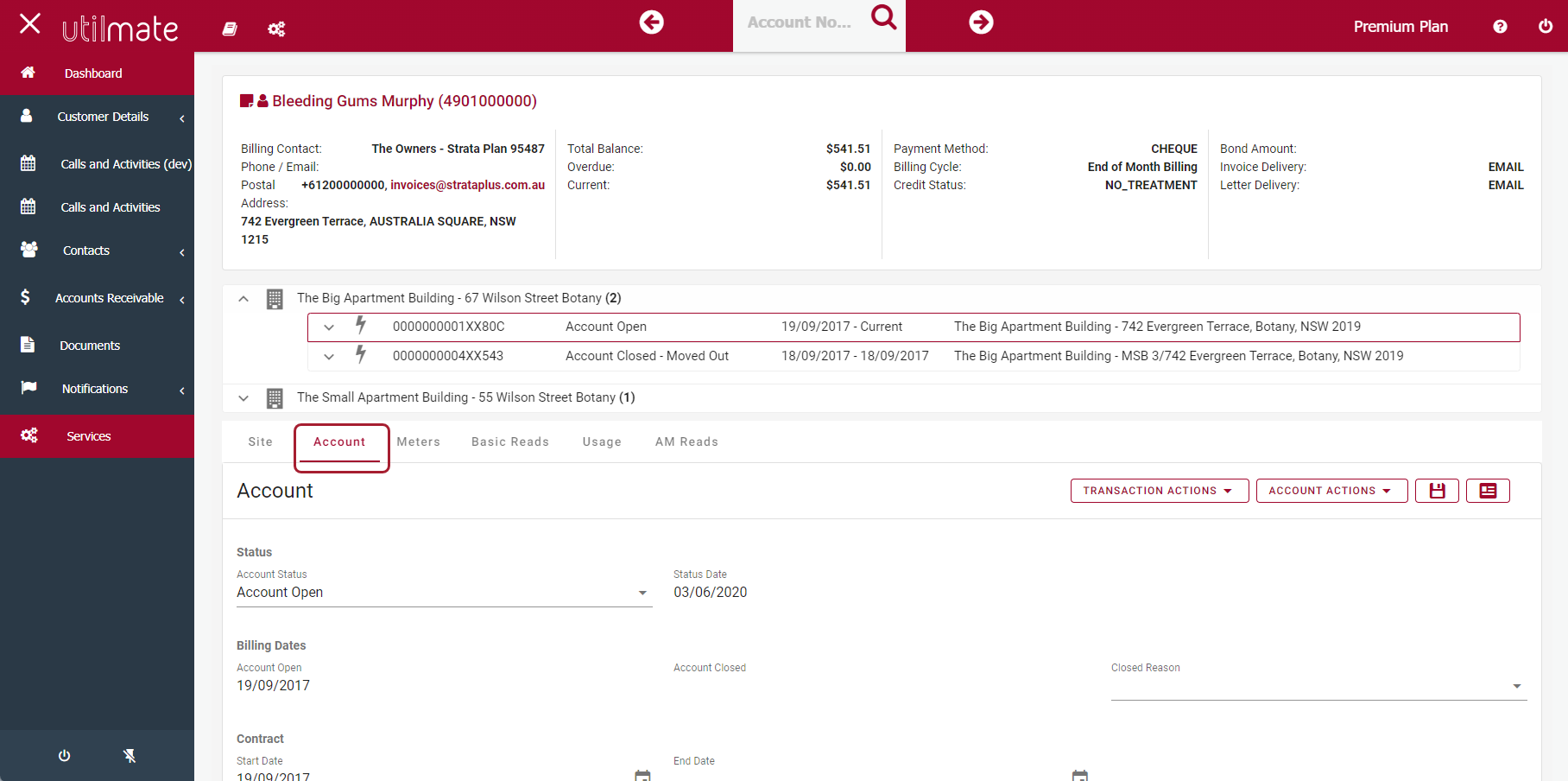1568x781 pixels.
Task: Click the calendar icon for Calls and Activities (dev)
Action: 28,163
